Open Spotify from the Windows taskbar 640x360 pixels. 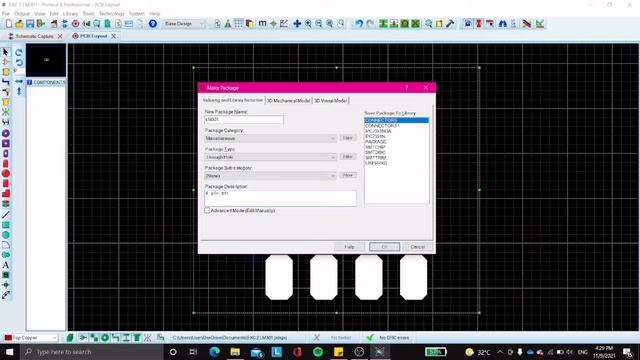click(318, 351)
